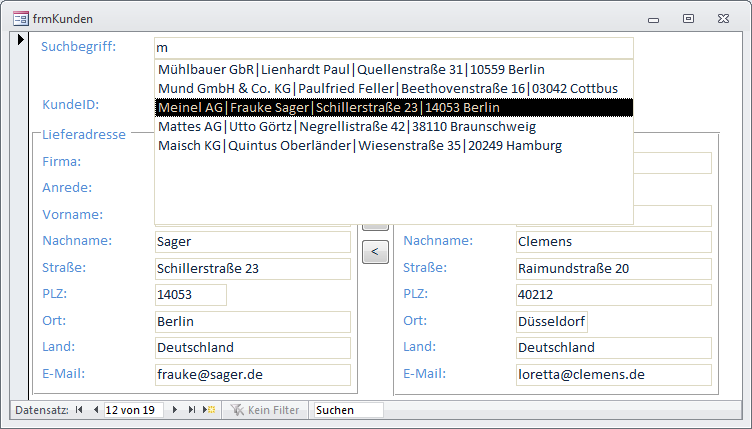Click the frmKunden form icon in title bar
This screenshot has height=429, width=752.
[19, 18]
